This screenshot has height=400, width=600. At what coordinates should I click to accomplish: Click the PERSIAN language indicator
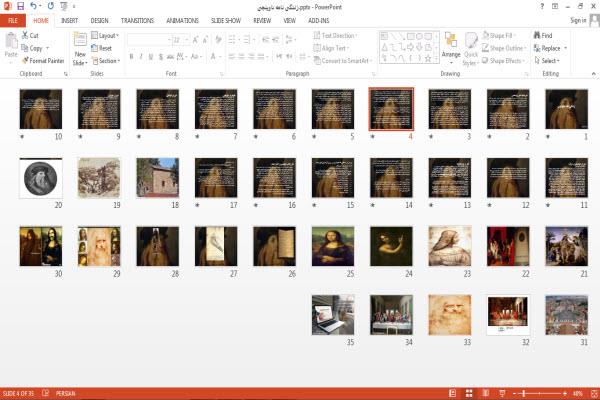(x=66, y=393)
